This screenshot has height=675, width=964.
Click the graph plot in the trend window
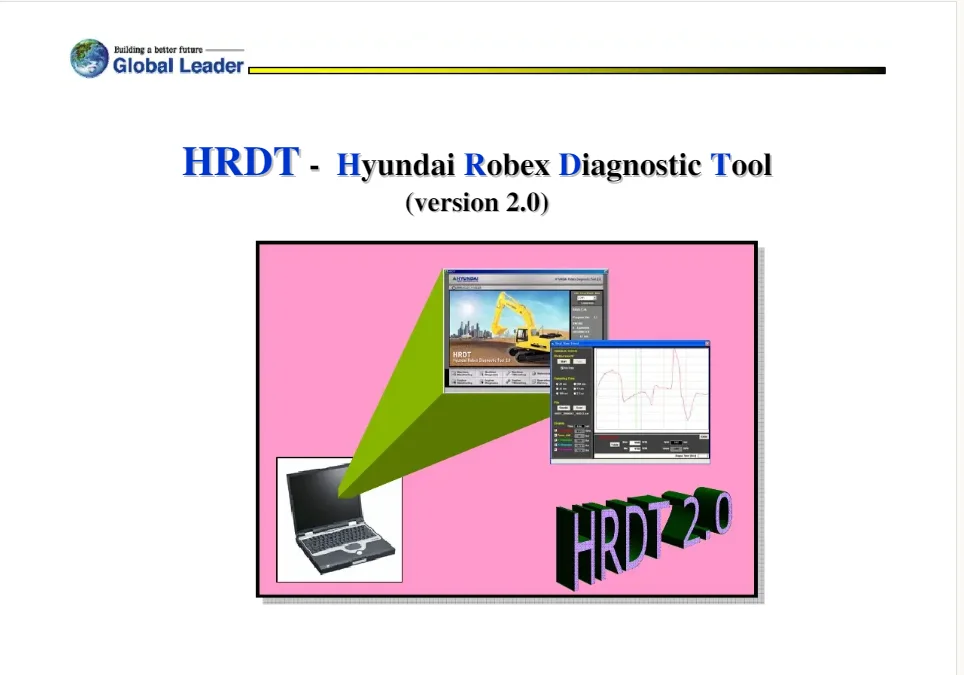click(x=651, y=389)
